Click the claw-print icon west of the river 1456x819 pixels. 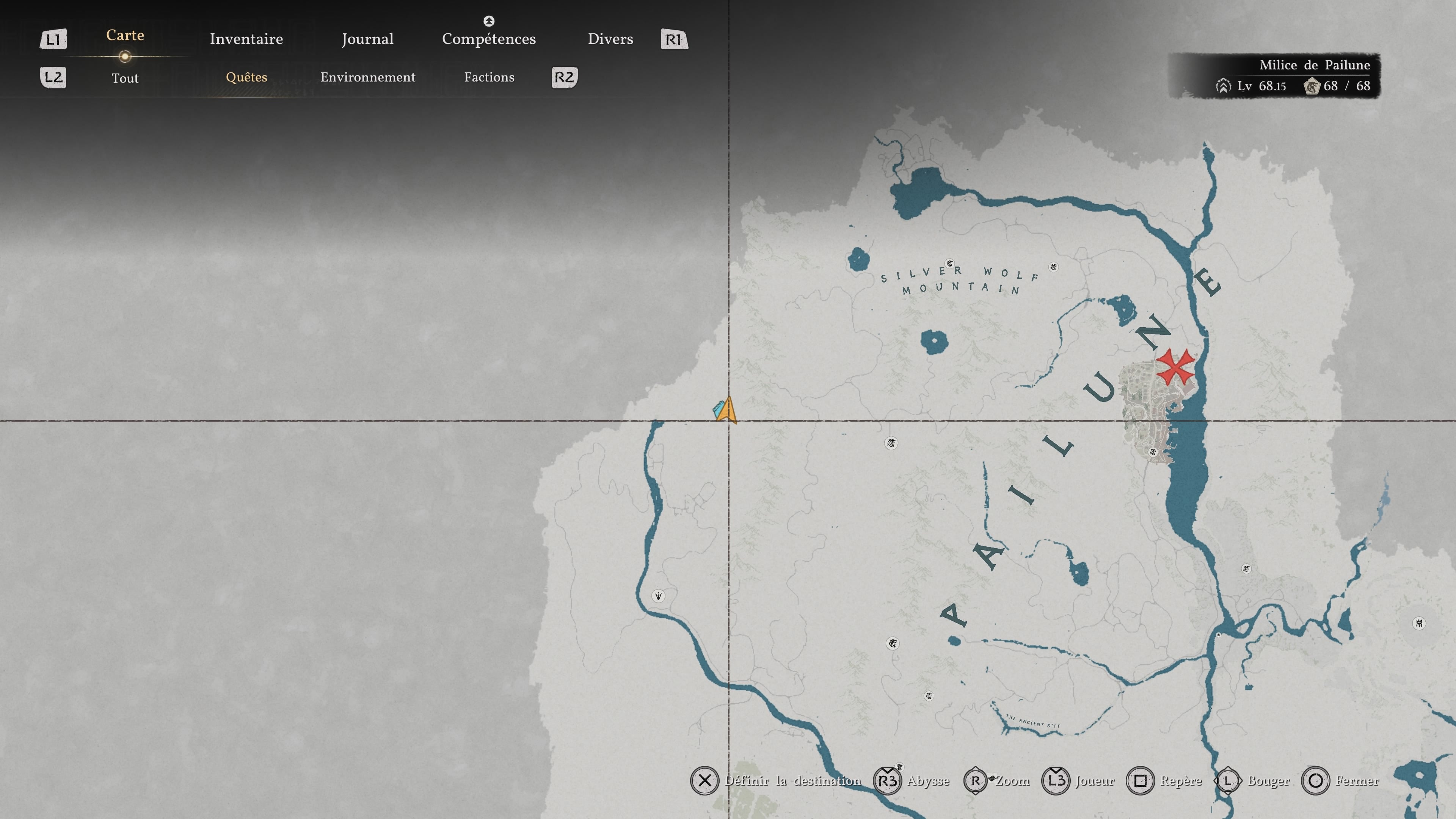tap(658, 596)
